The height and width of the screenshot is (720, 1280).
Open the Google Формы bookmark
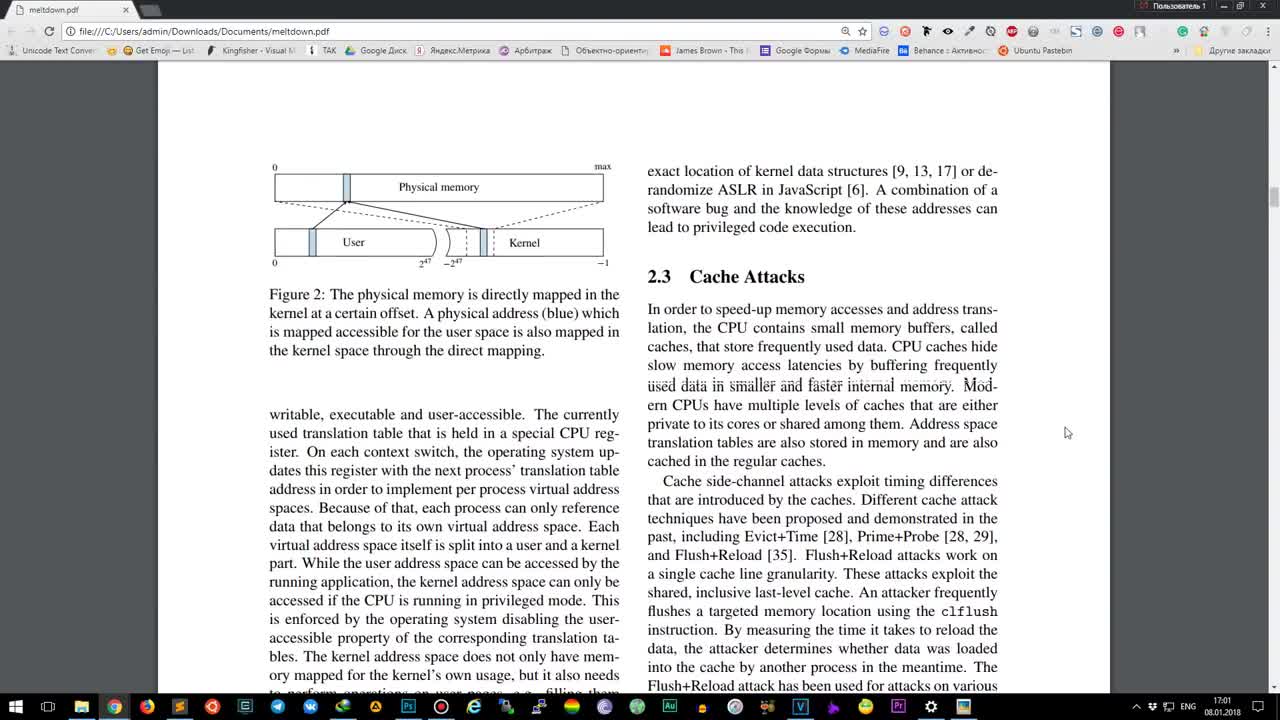click(797, 50)
